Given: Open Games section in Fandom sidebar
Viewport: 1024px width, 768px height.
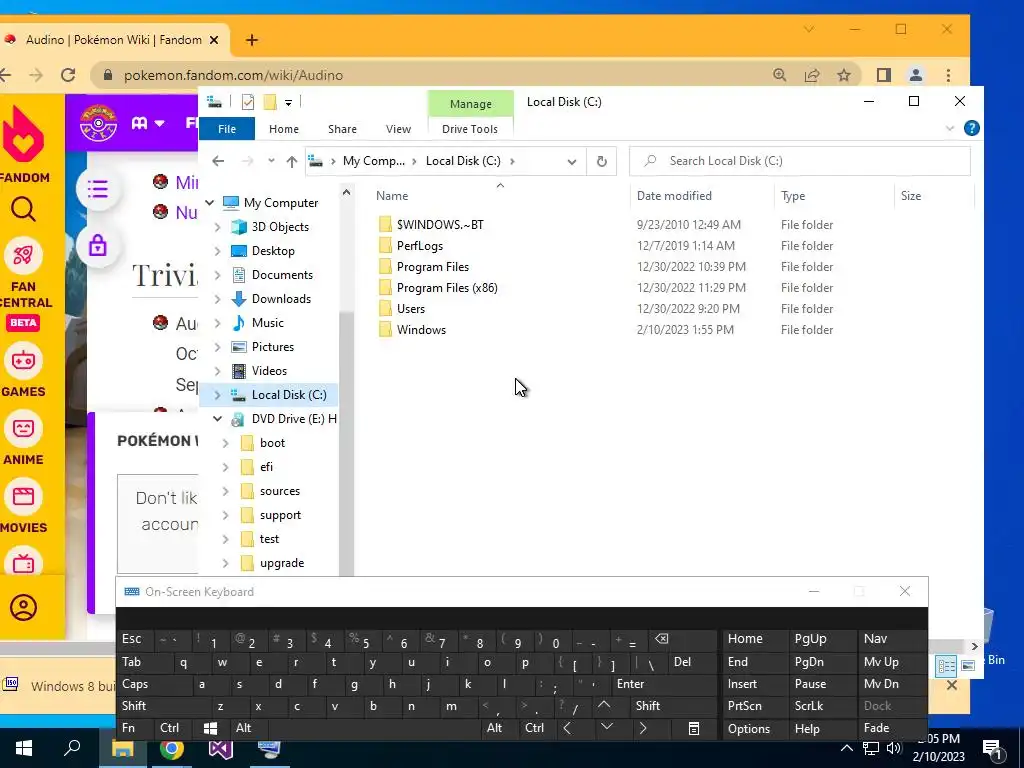Looking at the screenshot, I should click(x=24, y=370).
